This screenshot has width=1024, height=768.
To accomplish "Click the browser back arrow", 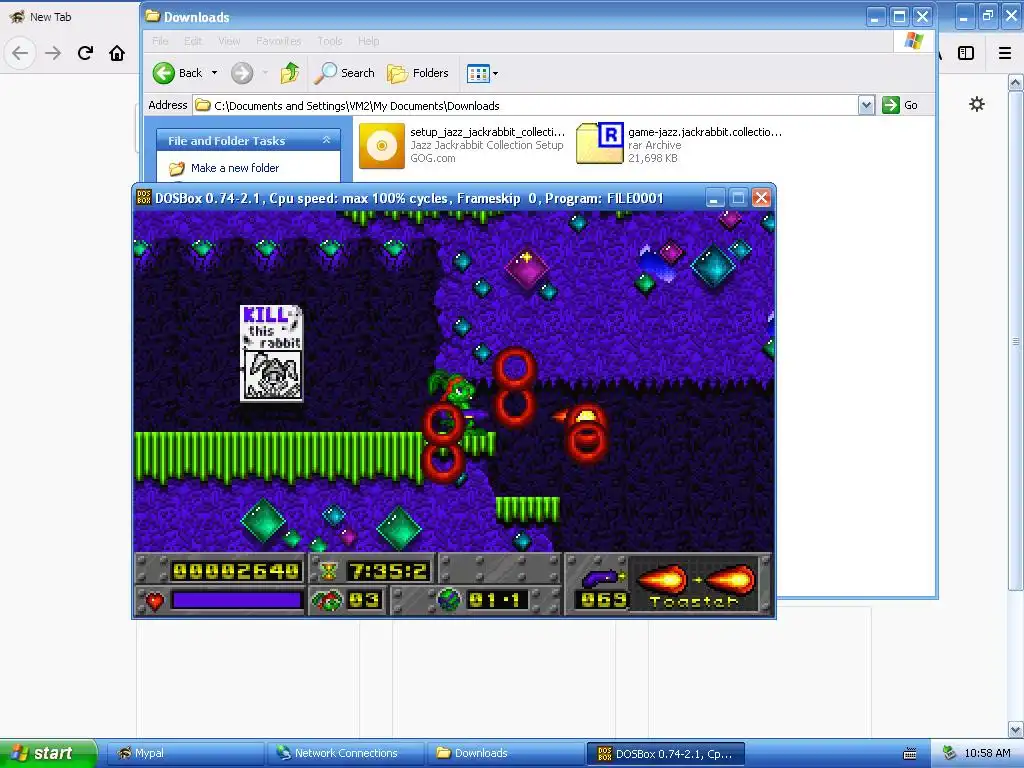I will (20, 53).
